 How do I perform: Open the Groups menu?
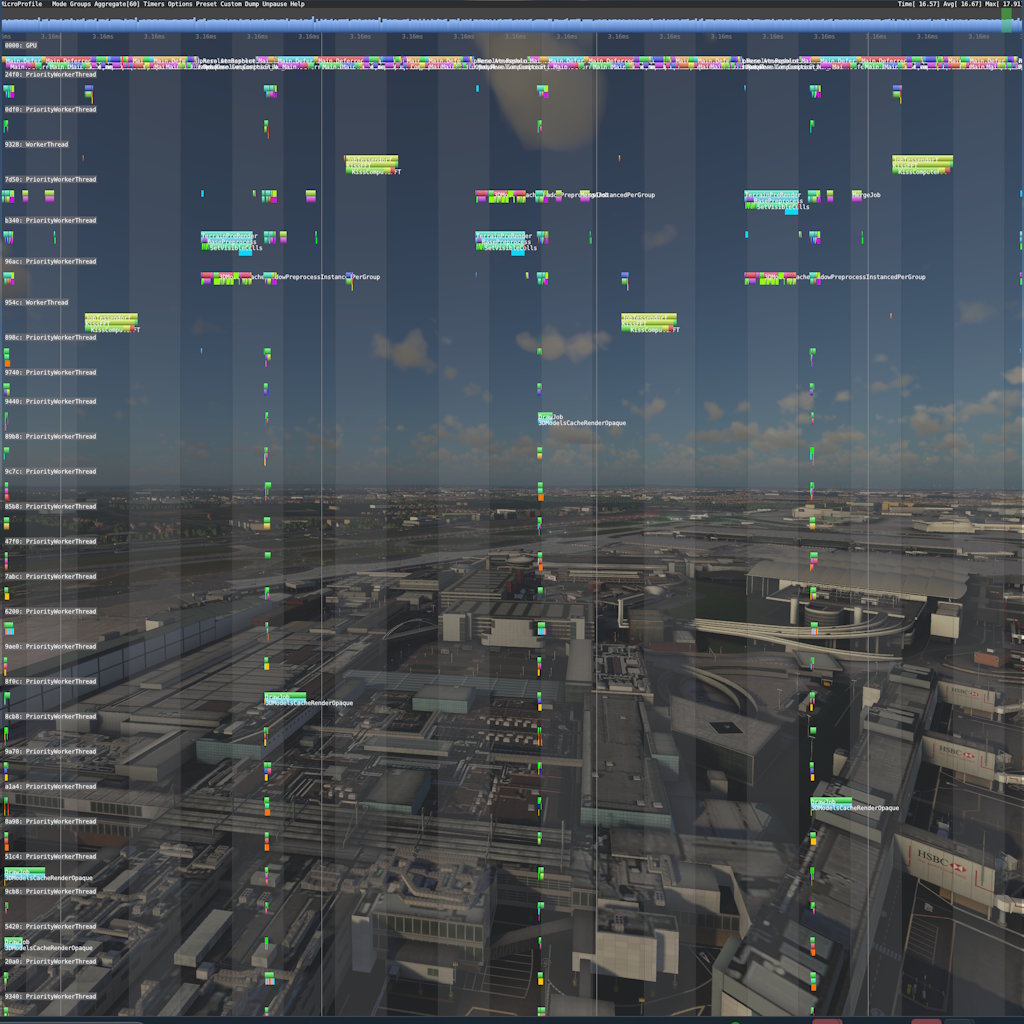(x=80, y=4)
